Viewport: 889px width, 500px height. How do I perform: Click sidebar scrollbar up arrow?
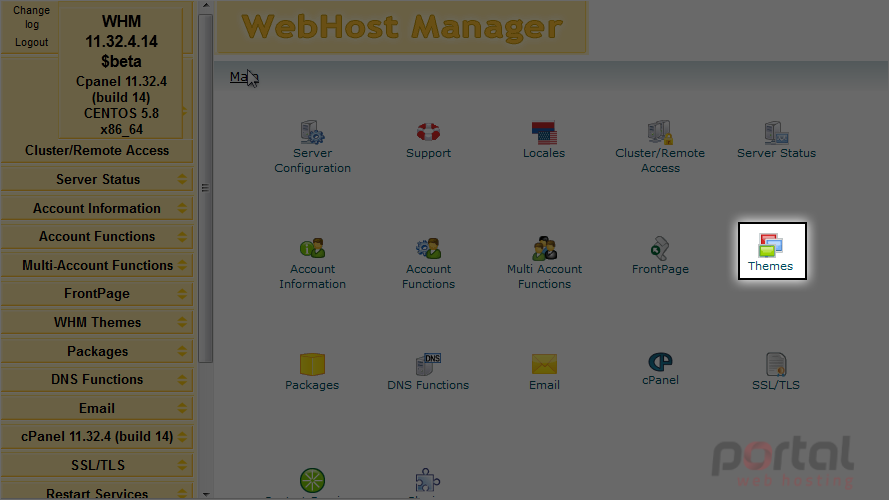[206, 5]
